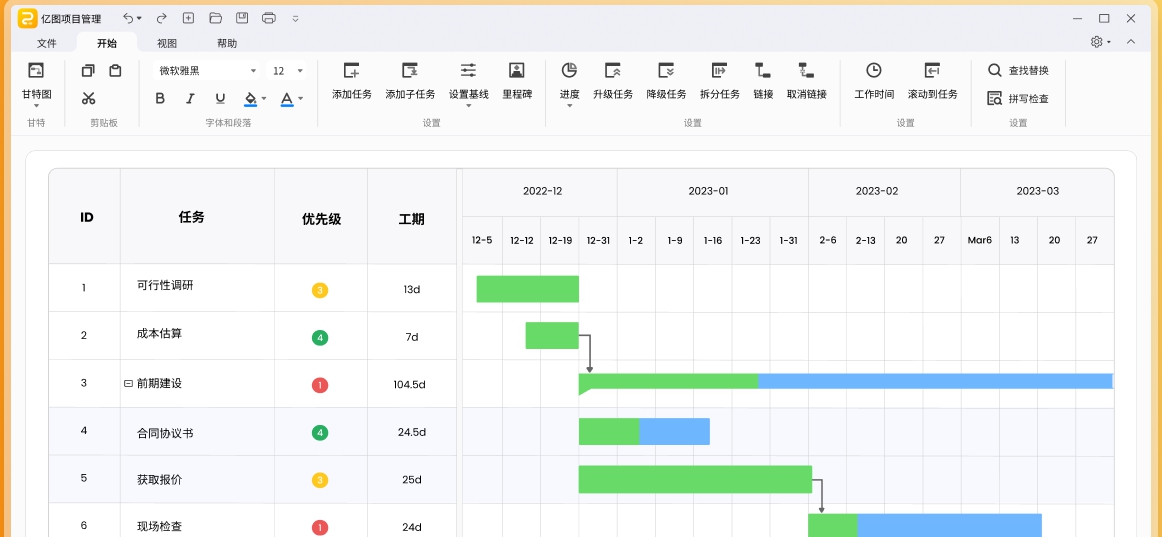Click priority 1 badge for 前期建设
This screenshot has width=1162, height=537.
(x=320, y=385)
